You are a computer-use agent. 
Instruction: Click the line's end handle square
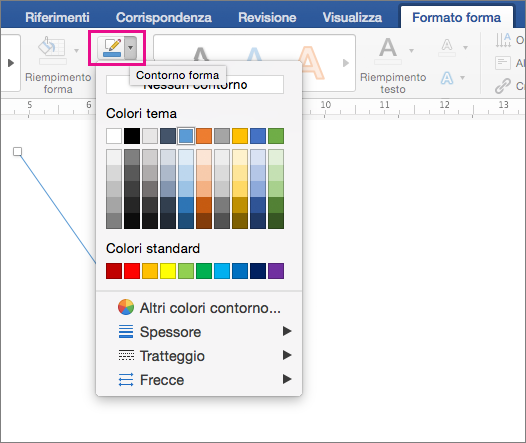17,152
